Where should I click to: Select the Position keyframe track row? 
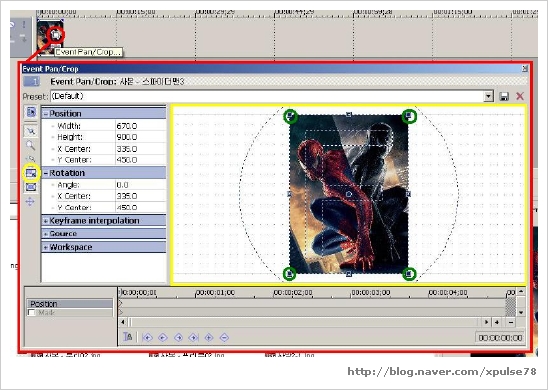coord(70,304)
